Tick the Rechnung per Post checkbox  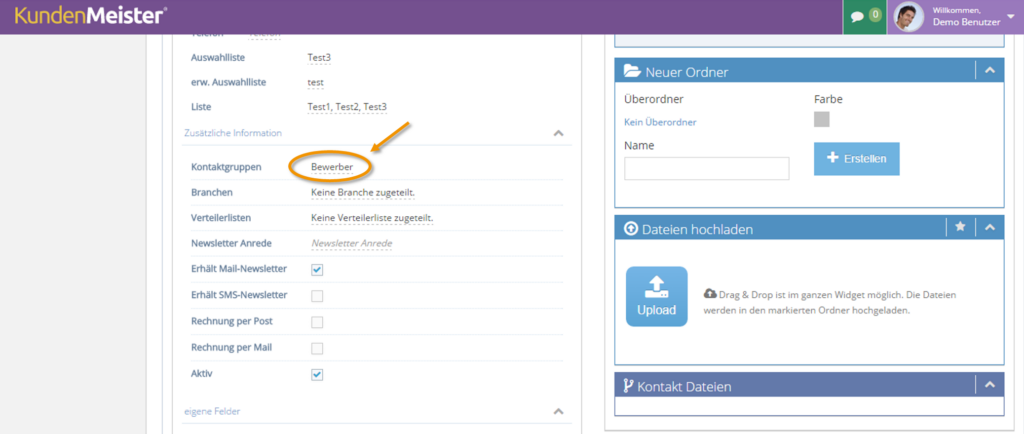point(317,322)
